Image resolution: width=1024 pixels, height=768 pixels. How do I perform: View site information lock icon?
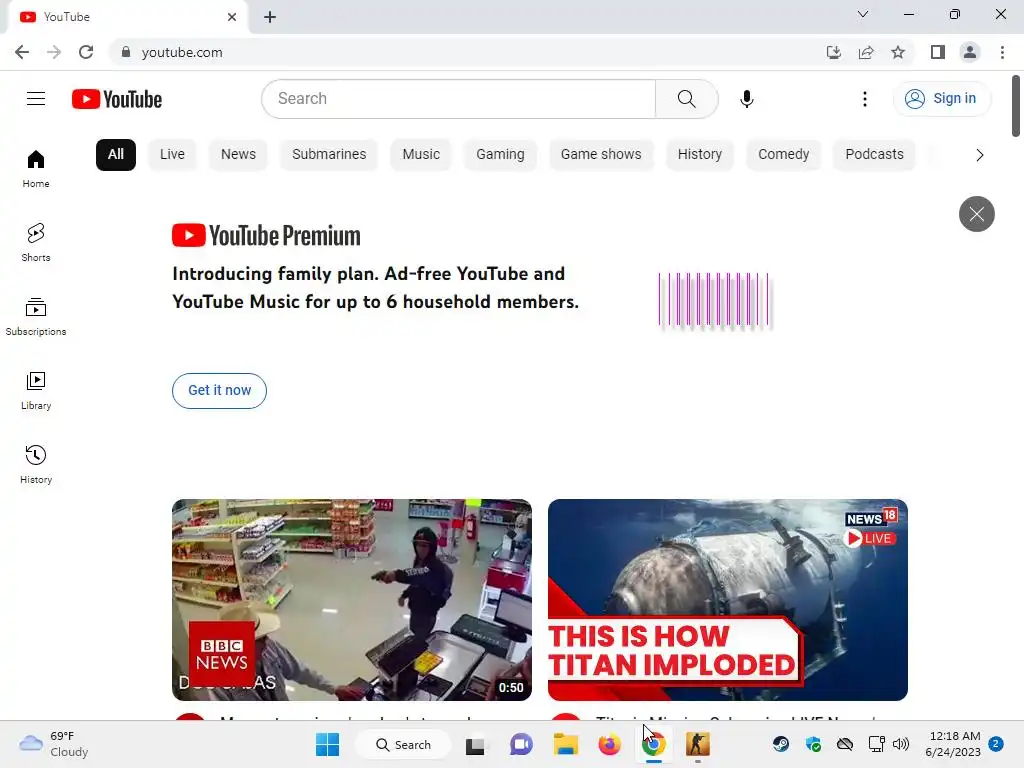tap(126, 52)
